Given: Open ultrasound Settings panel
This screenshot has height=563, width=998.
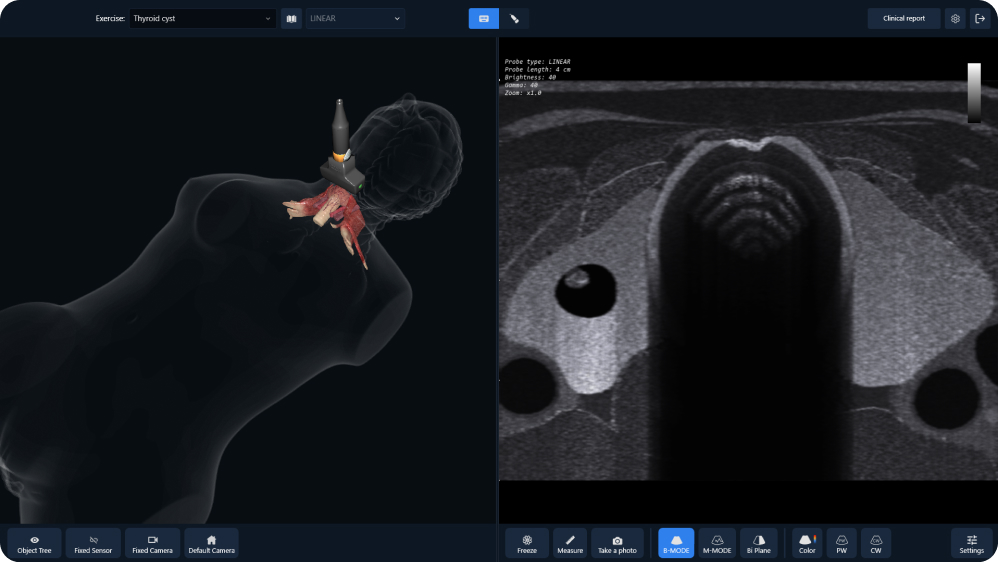Looking at the screenshot, I should click(x=971, y=543).
